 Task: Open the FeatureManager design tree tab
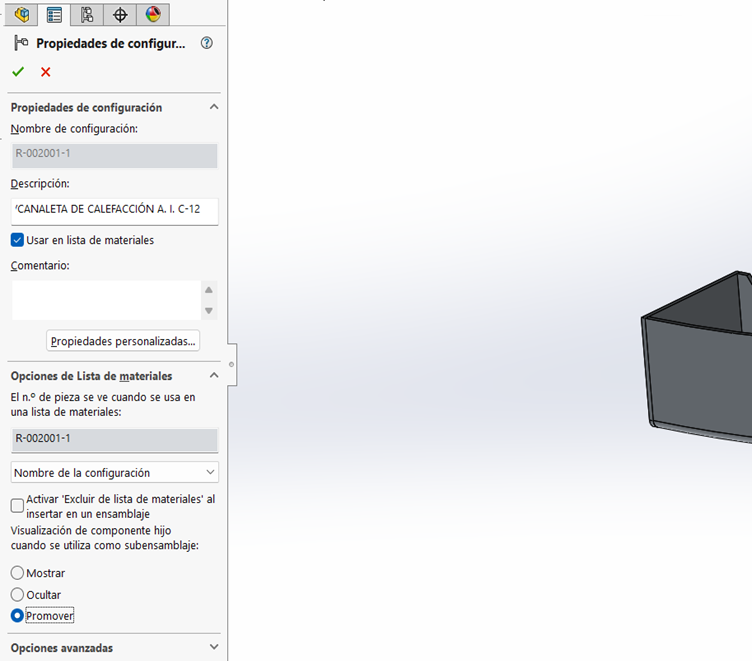[x=21, y=14]
